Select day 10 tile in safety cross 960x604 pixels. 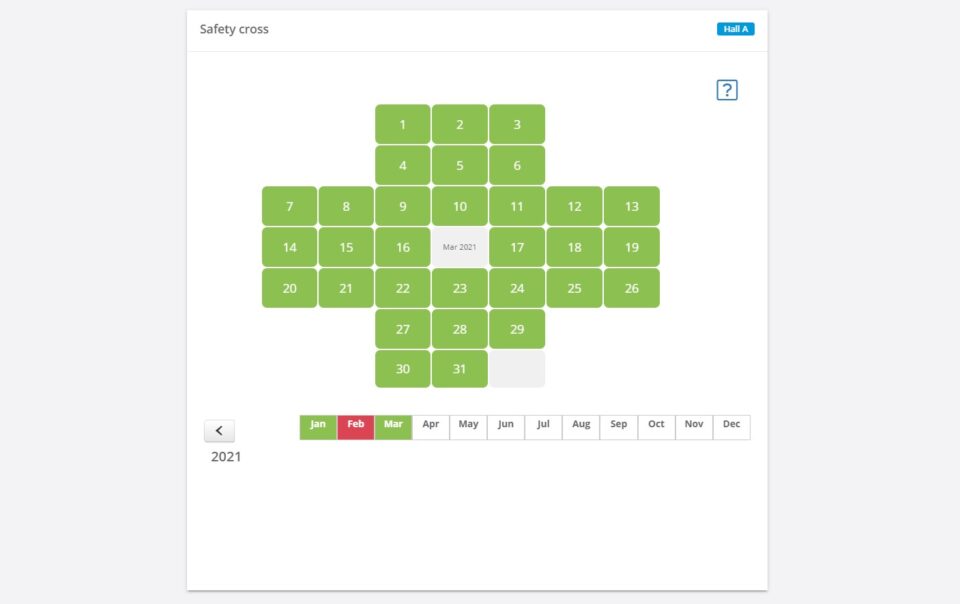tap(460, 206)
